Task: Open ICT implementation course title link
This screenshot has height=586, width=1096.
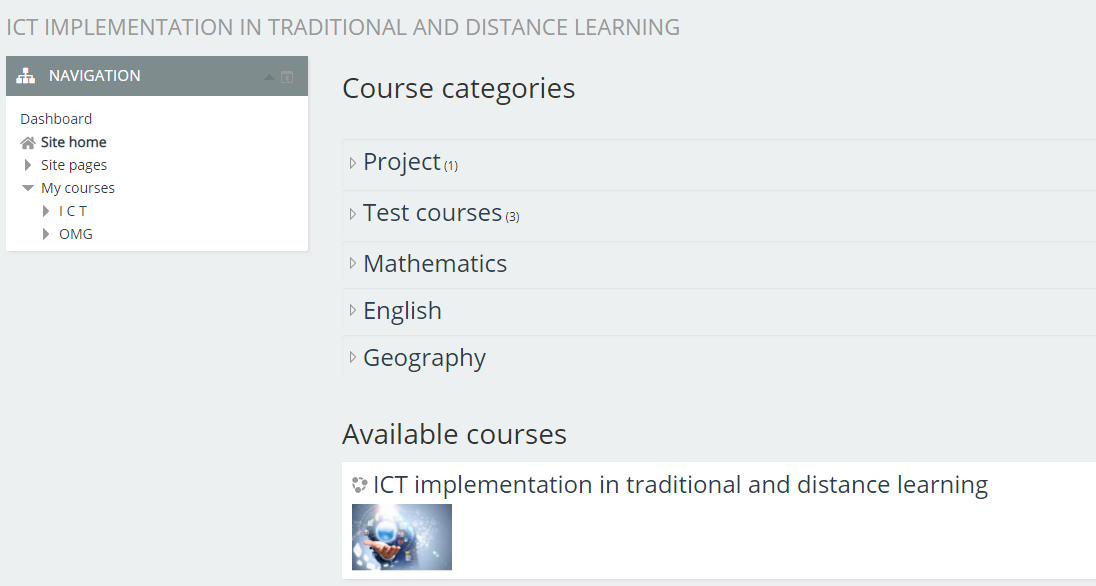Action: [x=680, y=485]
